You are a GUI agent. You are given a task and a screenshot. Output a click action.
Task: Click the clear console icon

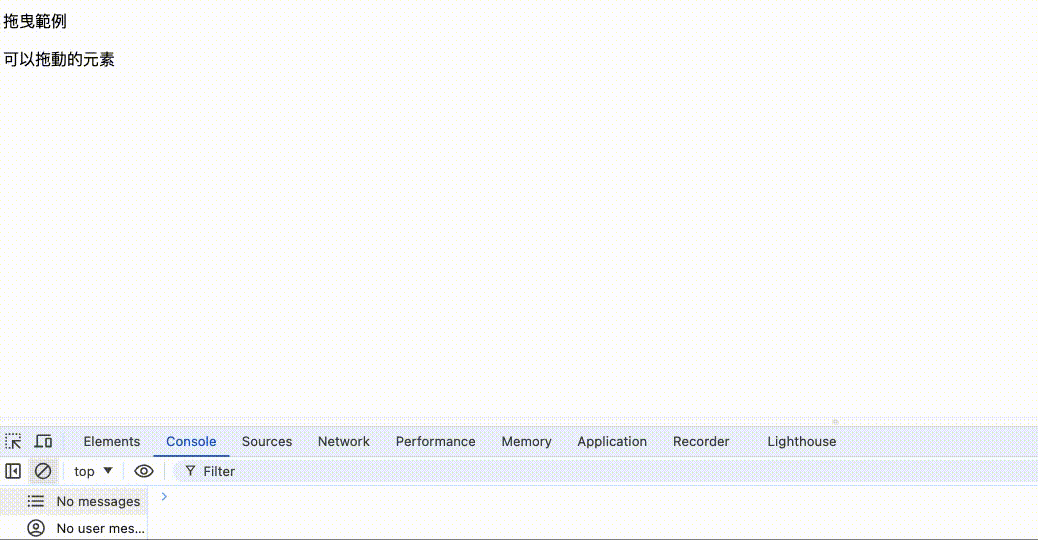click(x=43, y=471)
